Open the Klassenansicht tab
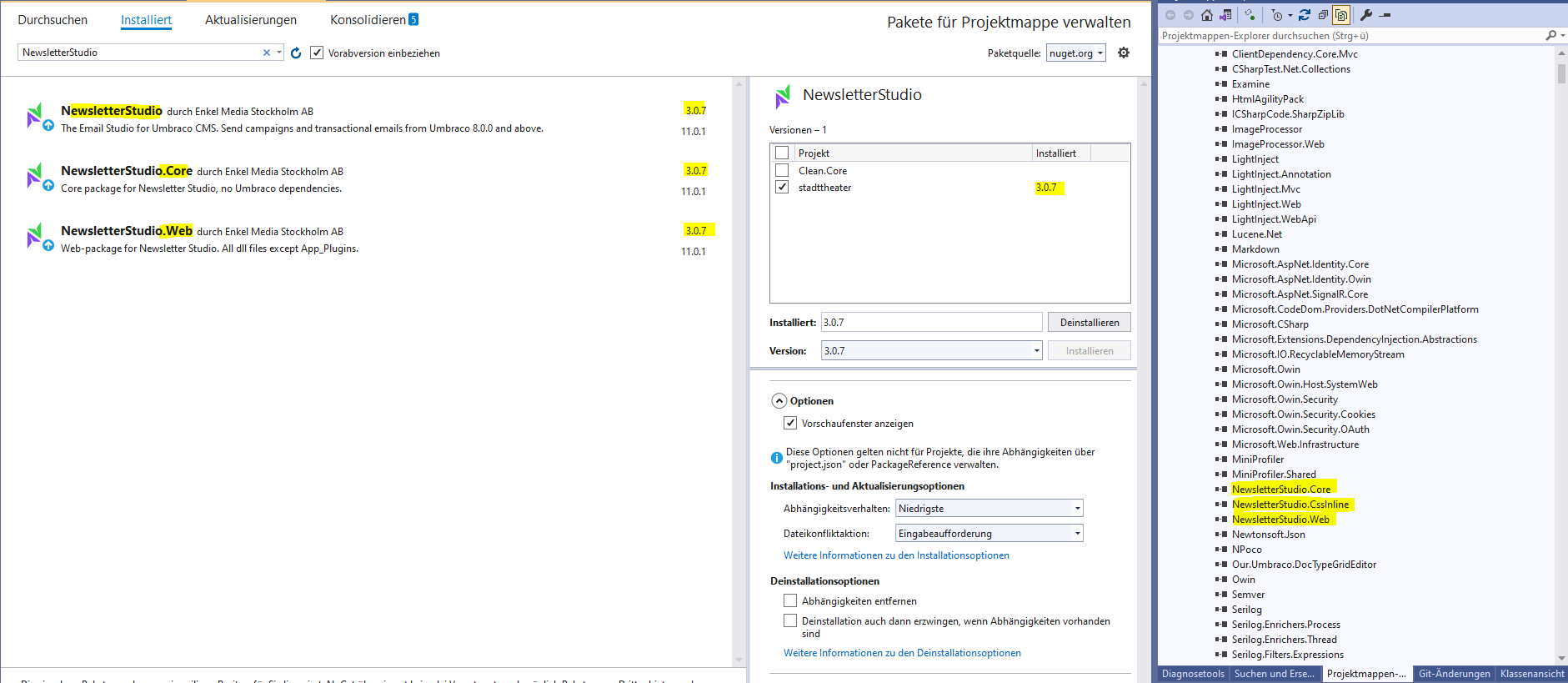Viewport: 1568px width, 683px height. [1532, 674]
